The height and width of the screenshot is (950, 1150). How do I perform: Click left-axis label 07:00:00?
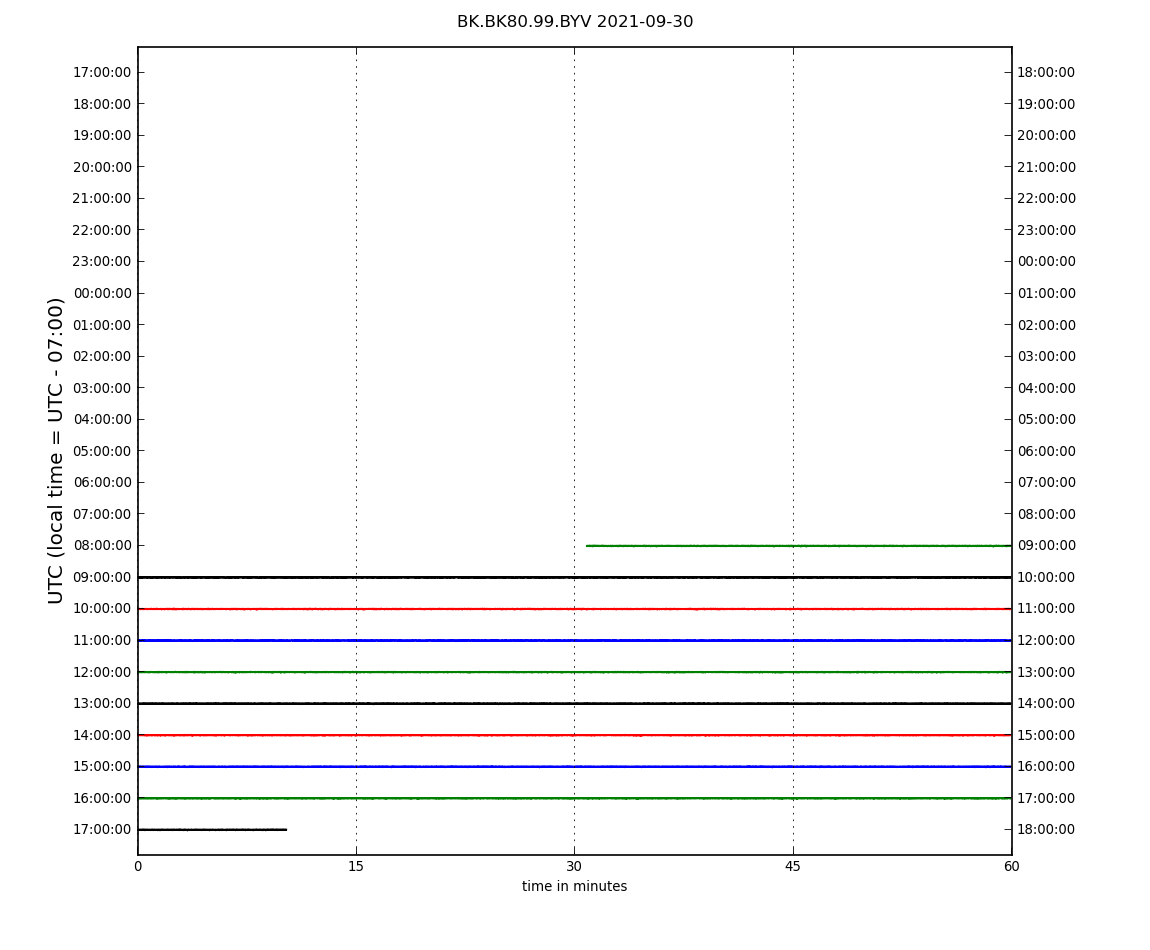pos(102,514)
